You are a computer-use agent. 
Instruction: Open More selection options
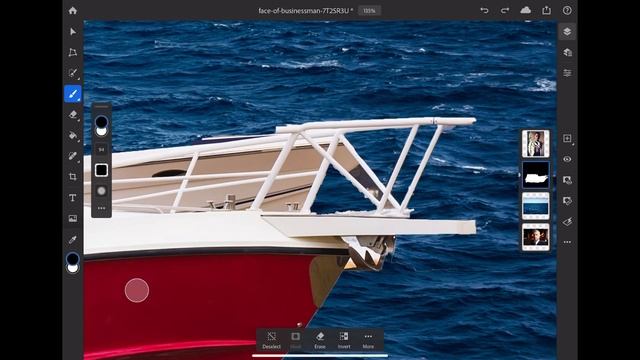pos(368,340)
